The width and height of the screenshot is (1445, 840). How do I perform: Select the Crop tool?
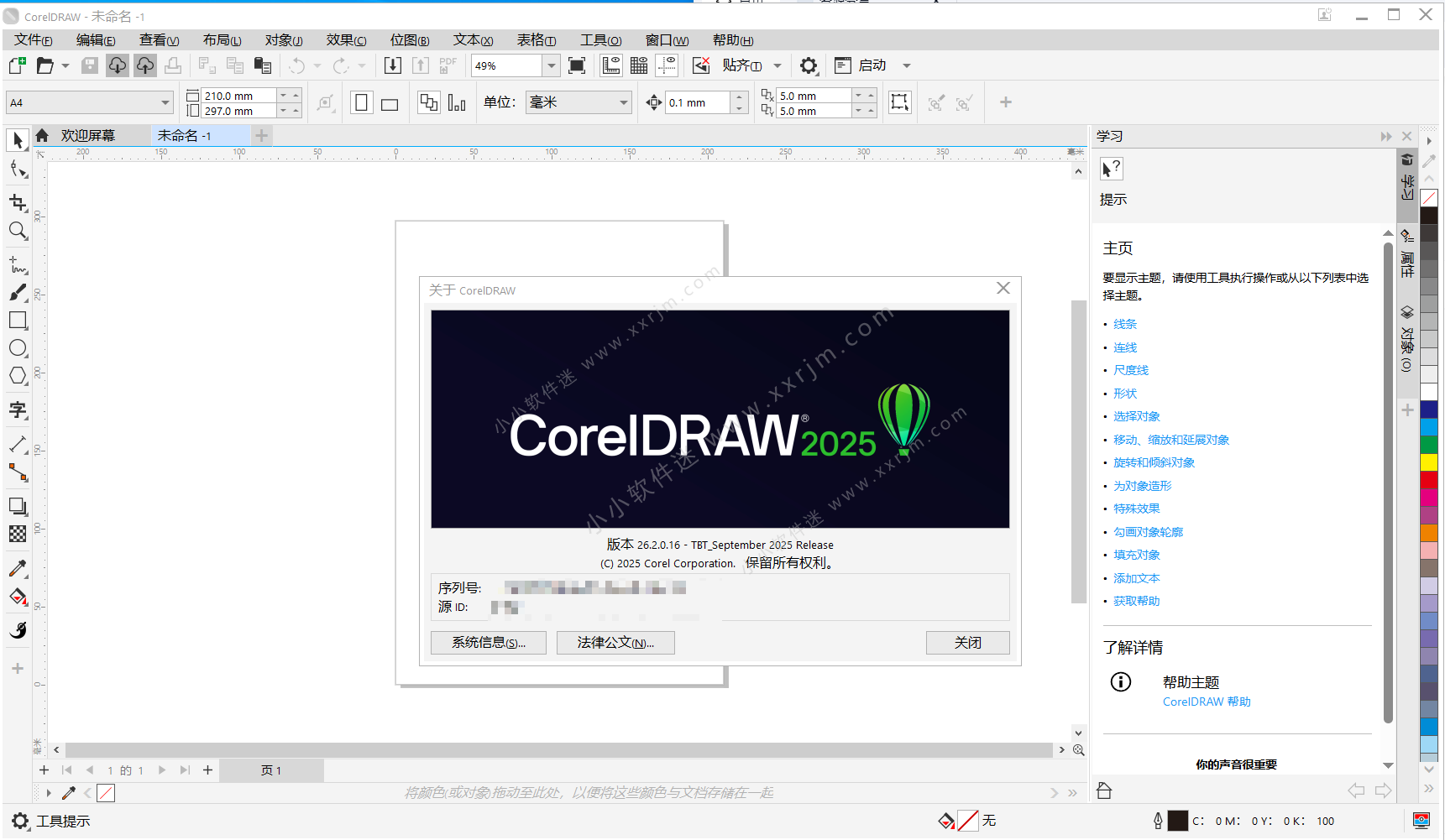(x=18, y=202)
